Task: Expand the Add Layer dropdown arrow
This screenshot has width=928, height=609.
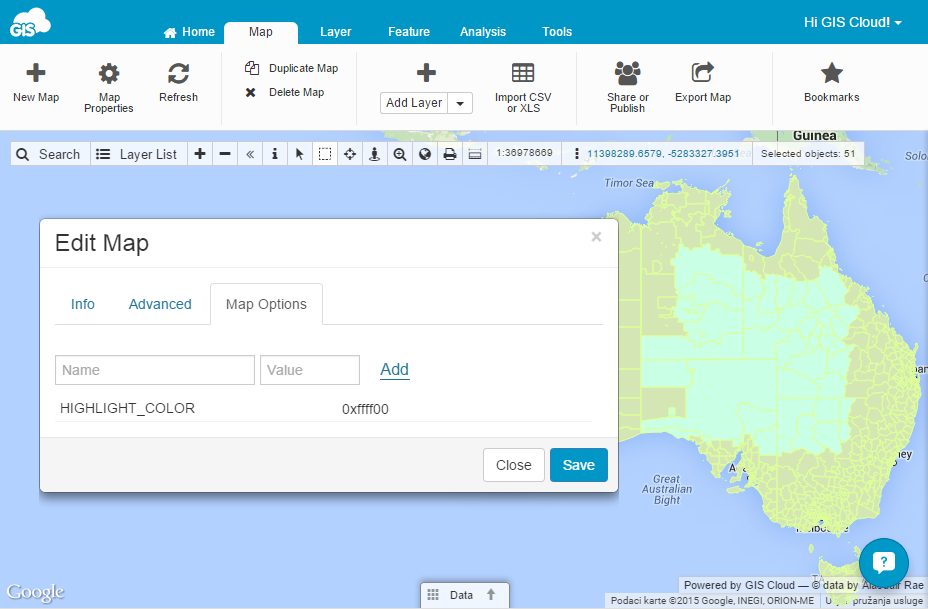Action: [x=460, y=103]
